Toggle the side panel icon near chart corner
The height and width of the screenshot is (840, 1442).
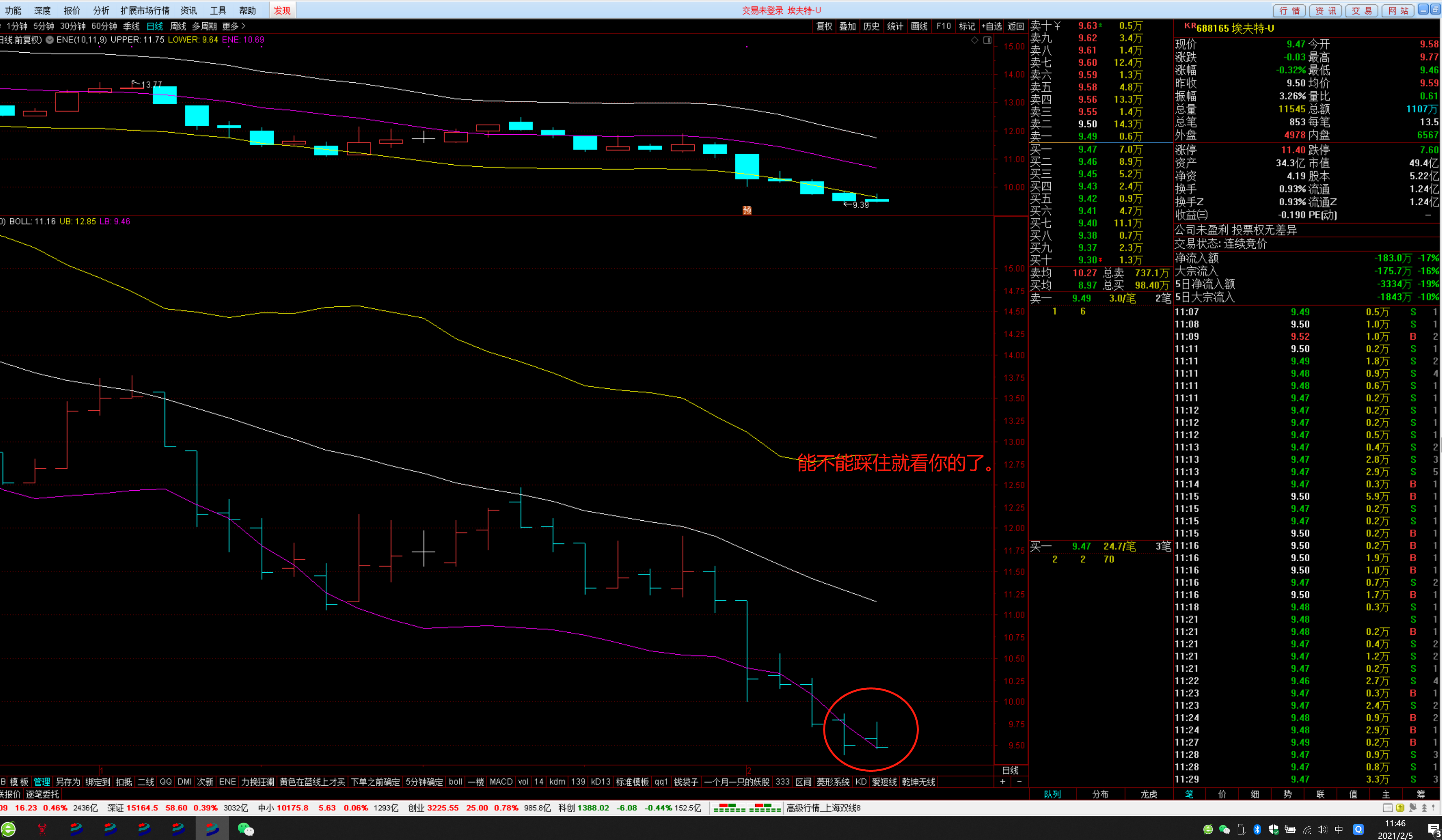coord(987,40)
